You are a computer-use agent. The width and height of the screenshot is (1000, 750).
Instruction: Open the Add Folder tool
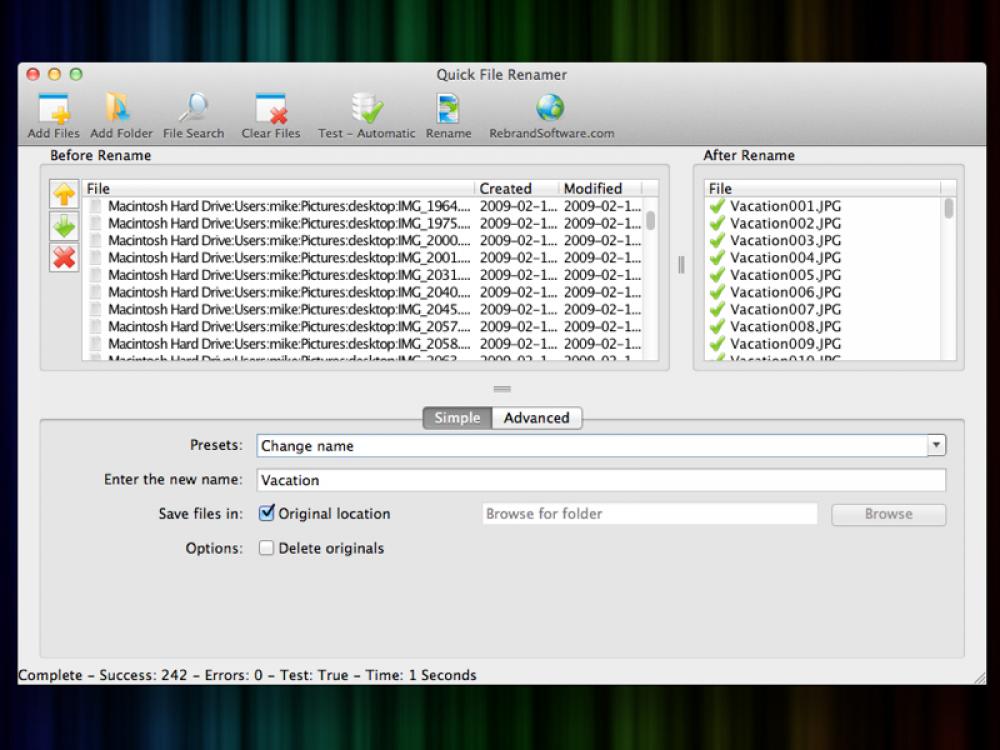coord(120,110)
